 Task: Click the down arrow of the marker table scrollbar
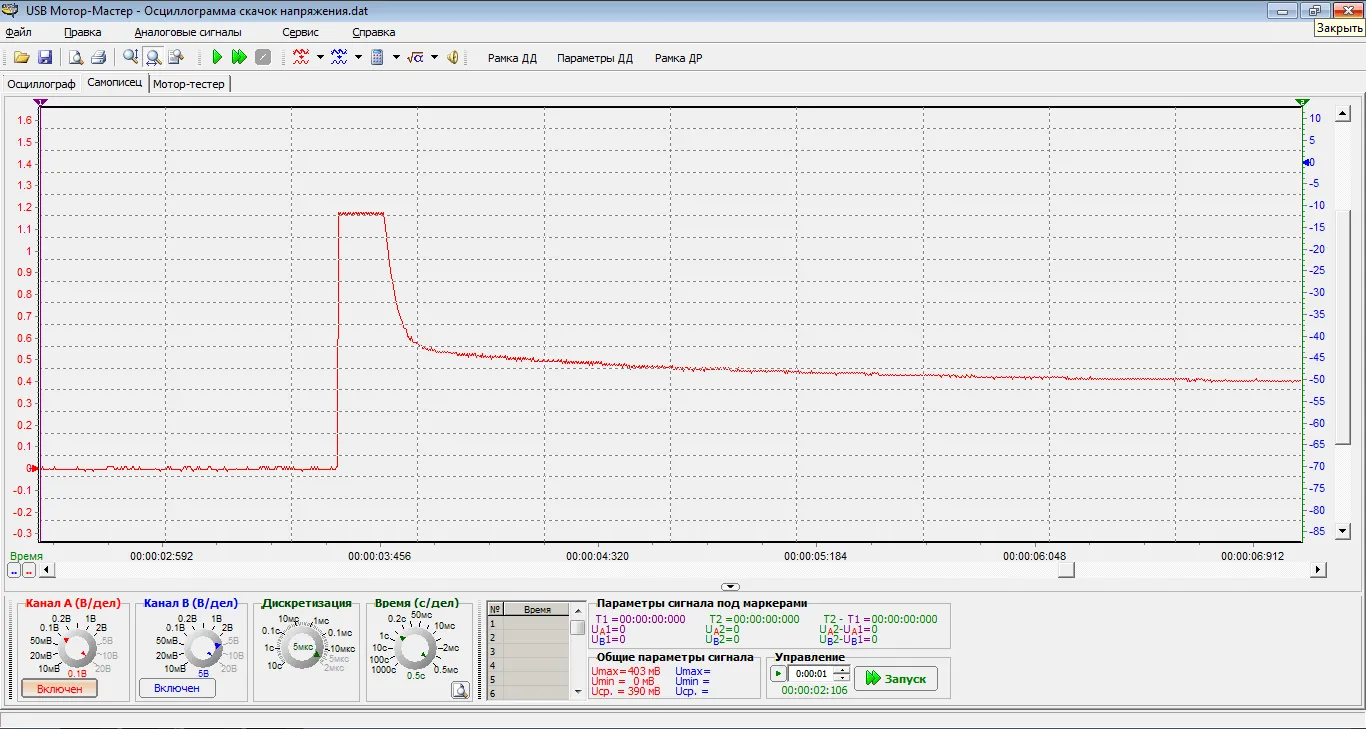[578, 693]
